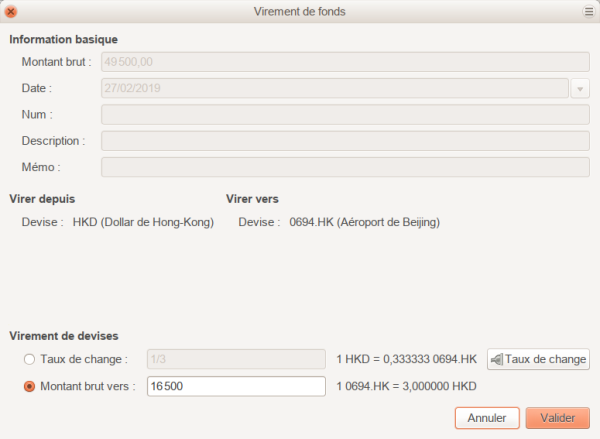Click the Virement de fonds title bar
The width and height of the screenshot is (600, 439).
[300, 11]
